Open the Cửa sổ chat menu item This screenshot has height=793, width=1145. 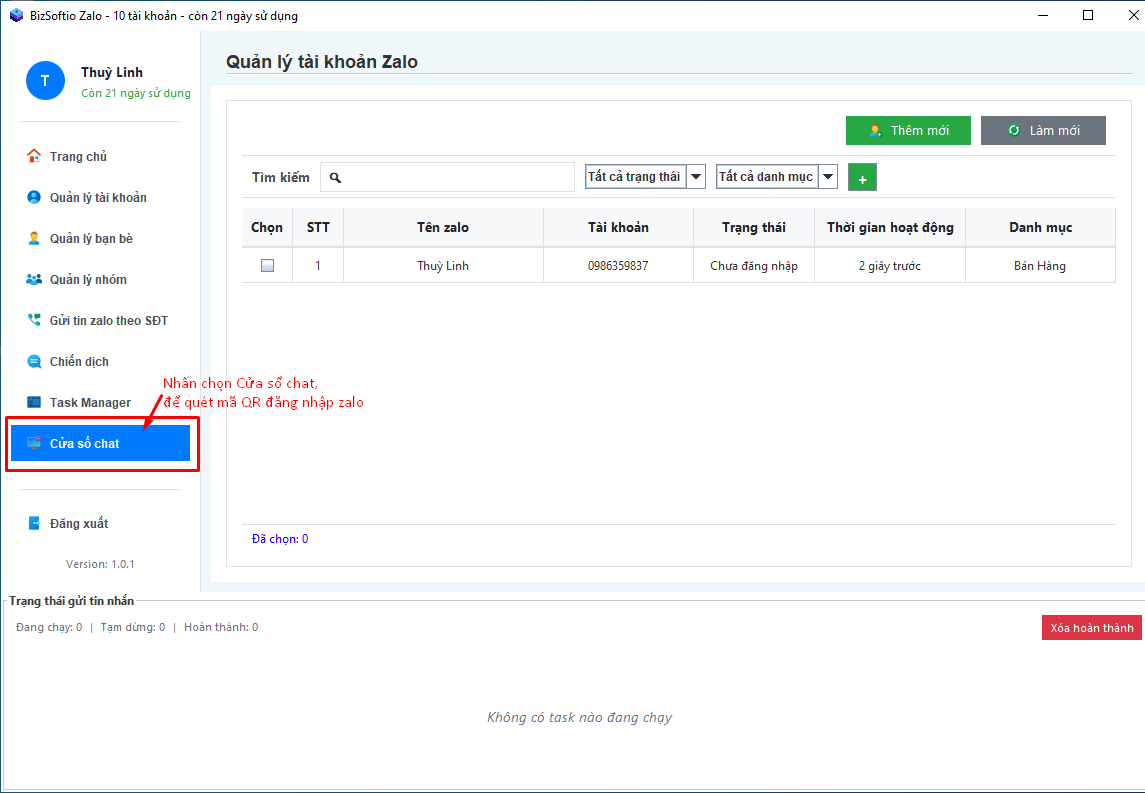pyautogui.click(x=100, y=443)
